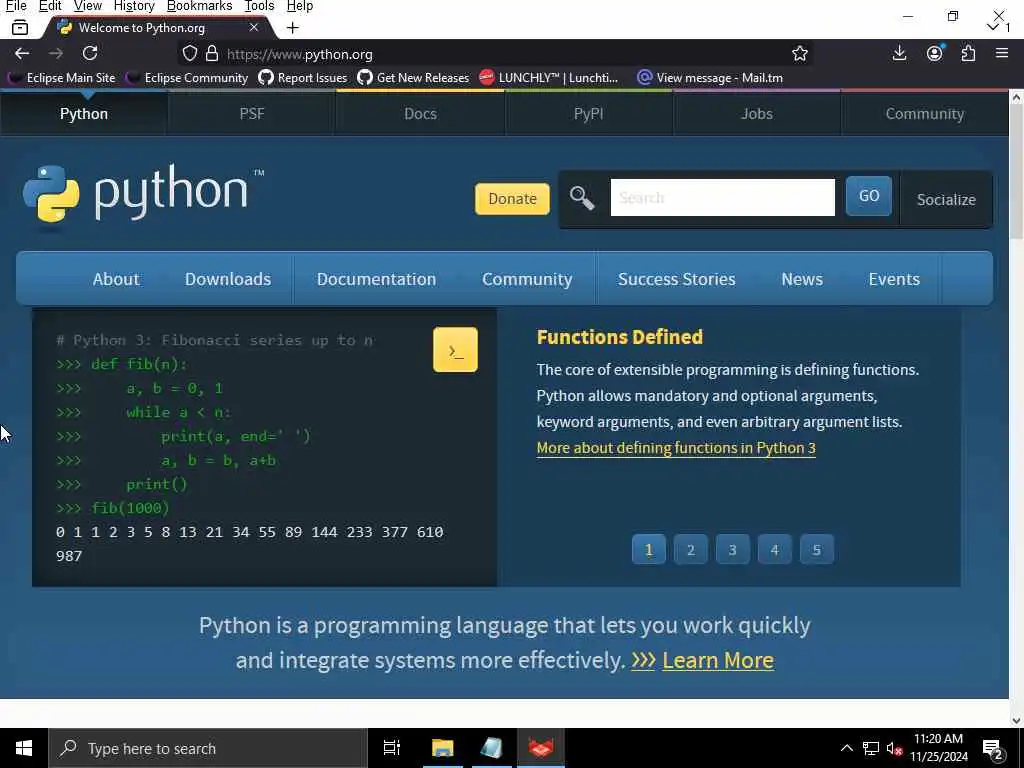Click the notepad-like app in taskbar
The width and height of the screenshot is (1024, 768).
tap(491, 748)
